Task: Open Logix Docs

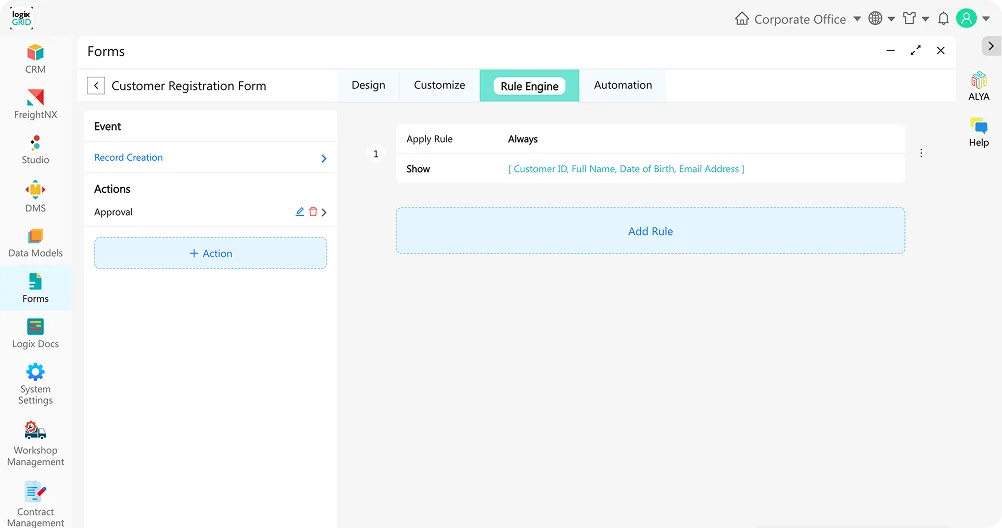Action: click(35, 334)
